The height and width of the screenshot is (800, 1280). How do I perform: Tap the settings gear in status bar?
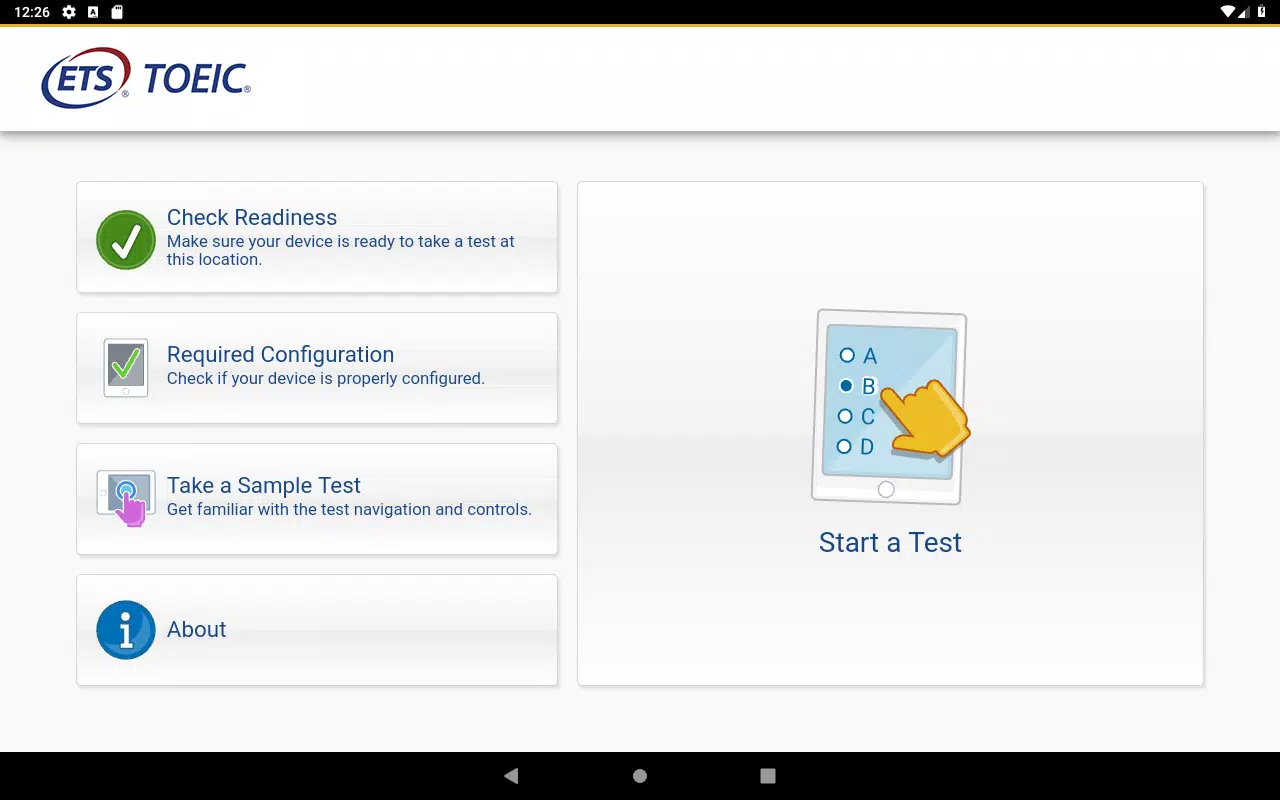[69, 12]
